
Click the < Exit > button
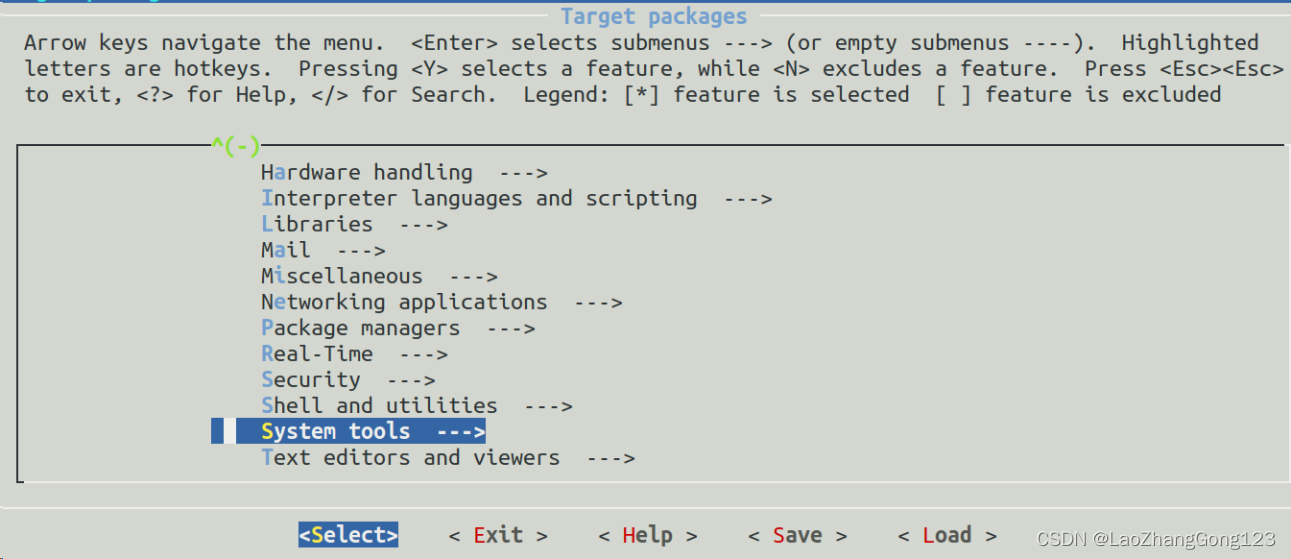click(x=498, y=535)
